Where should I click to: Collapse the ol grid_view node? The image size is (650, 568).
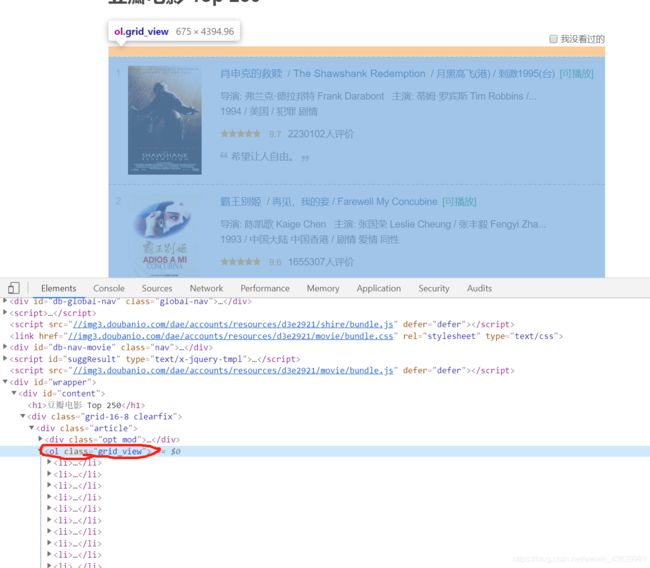coord(41,451)
